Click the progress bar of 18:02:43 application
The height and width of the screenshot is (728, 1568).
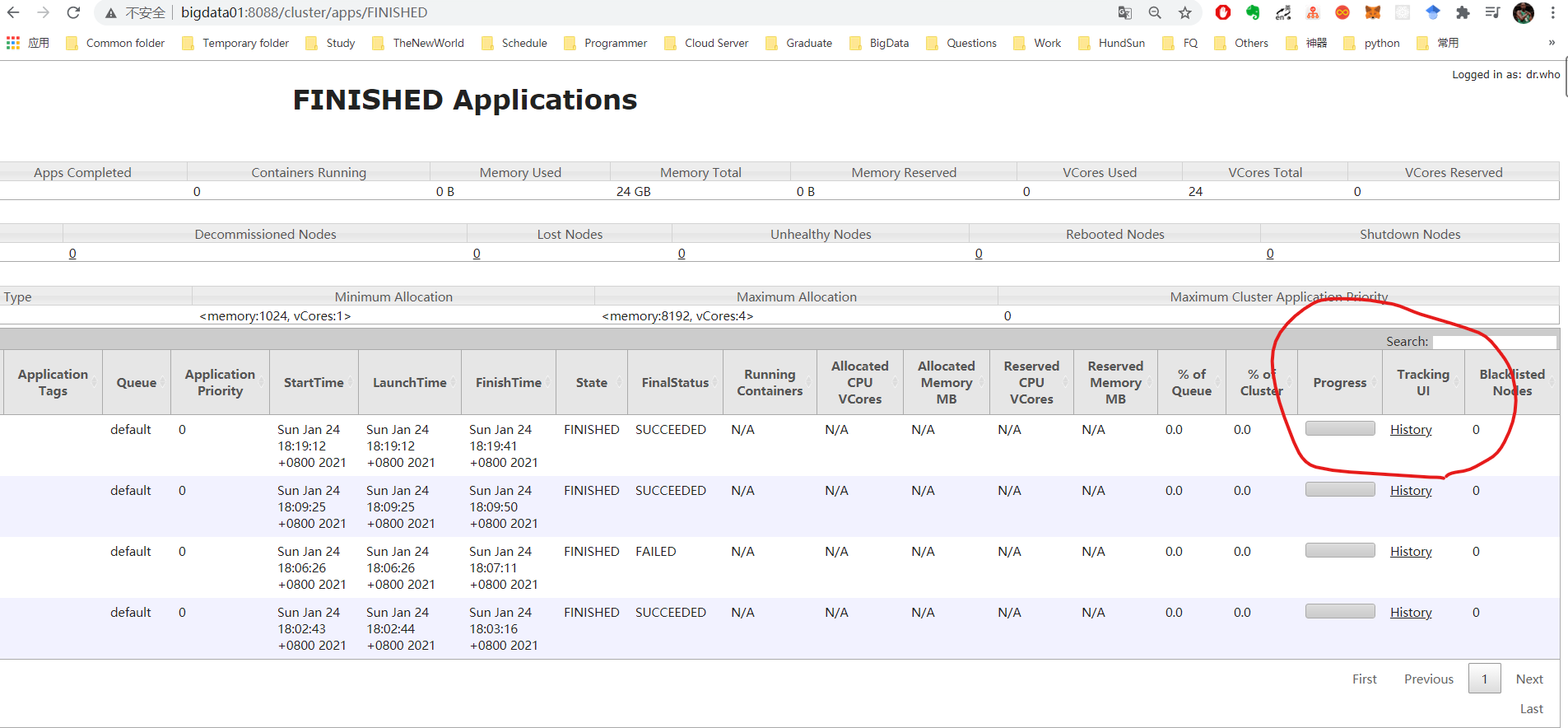(1340, 611)
